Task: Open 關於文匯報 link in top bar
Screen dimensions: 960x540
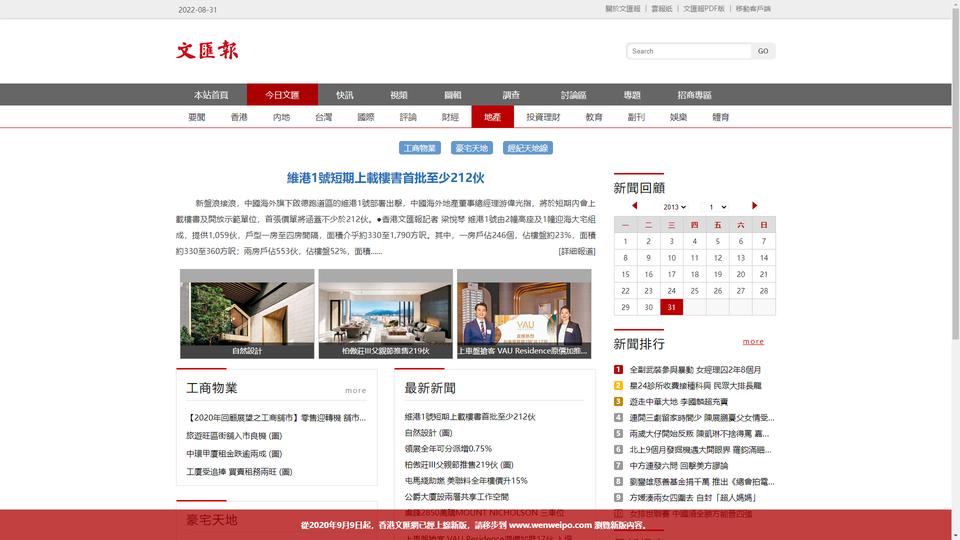Action: (623, 9)
